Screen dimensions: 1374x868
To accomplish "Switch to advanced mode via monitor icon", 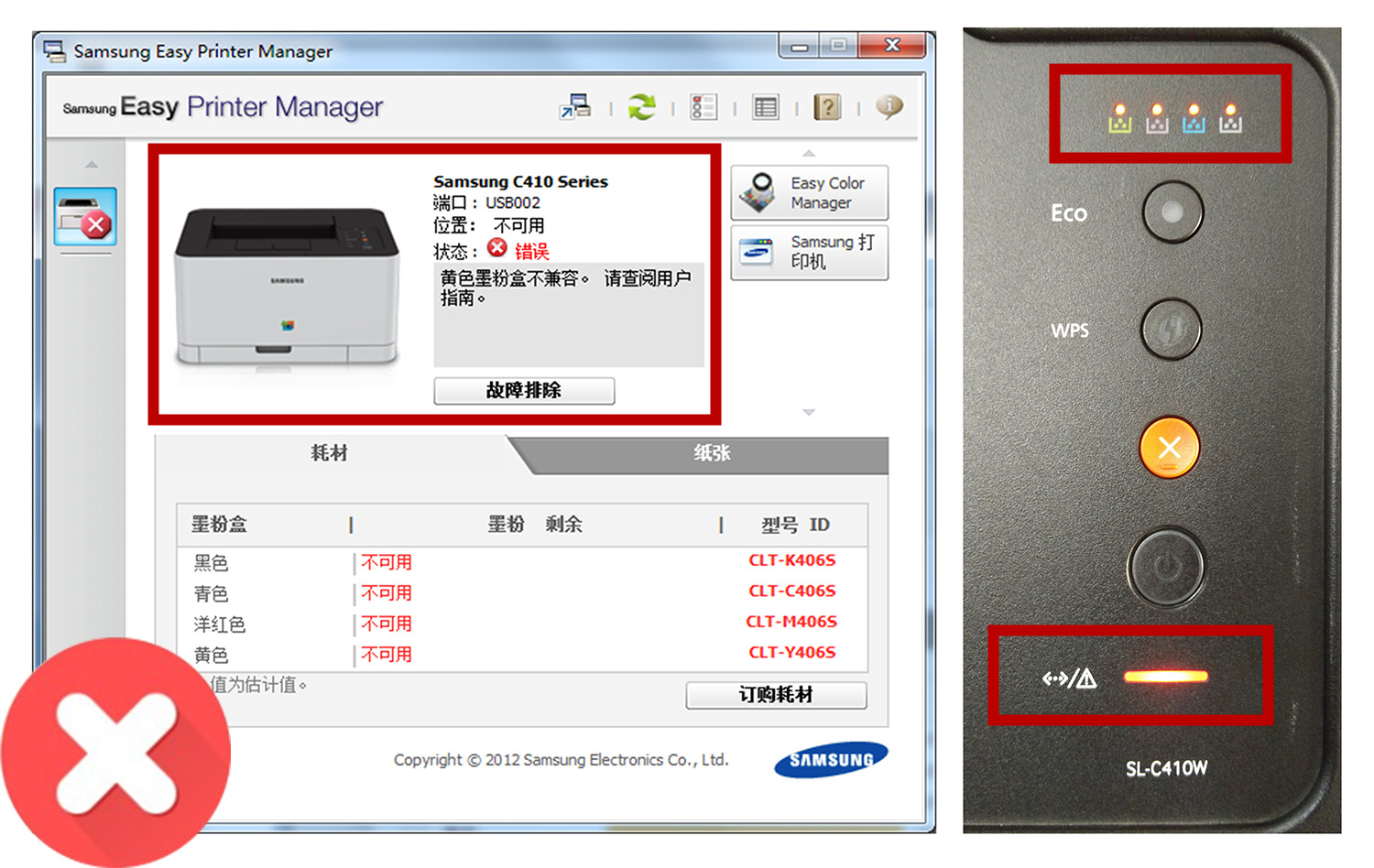I will click(x=575, y=107).
